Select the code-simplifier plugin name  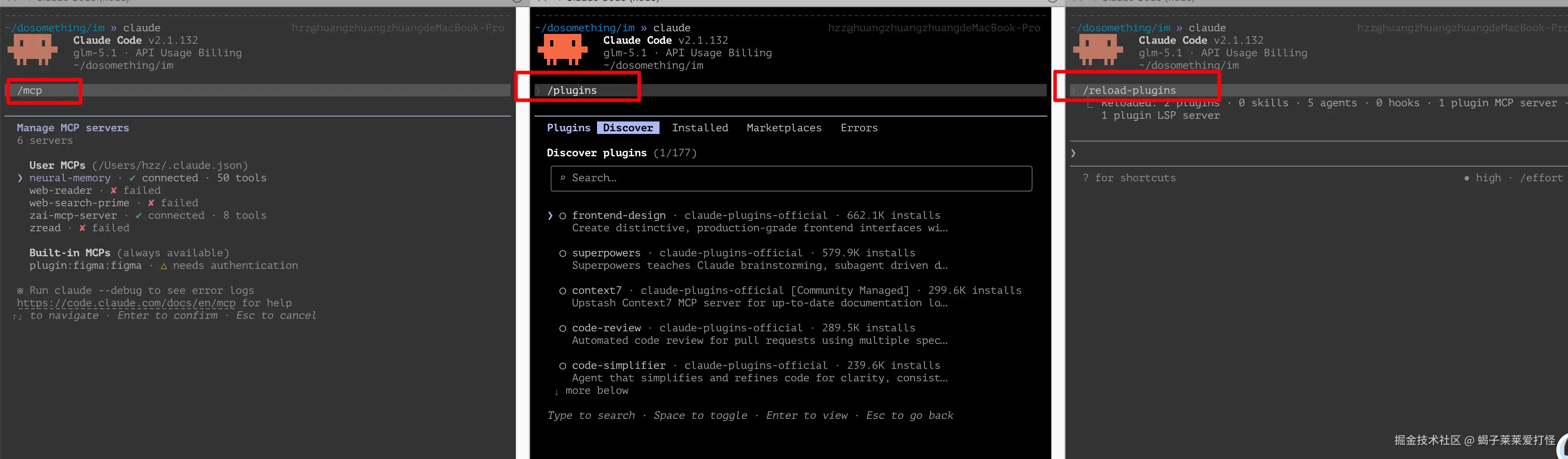click(619, 366)
